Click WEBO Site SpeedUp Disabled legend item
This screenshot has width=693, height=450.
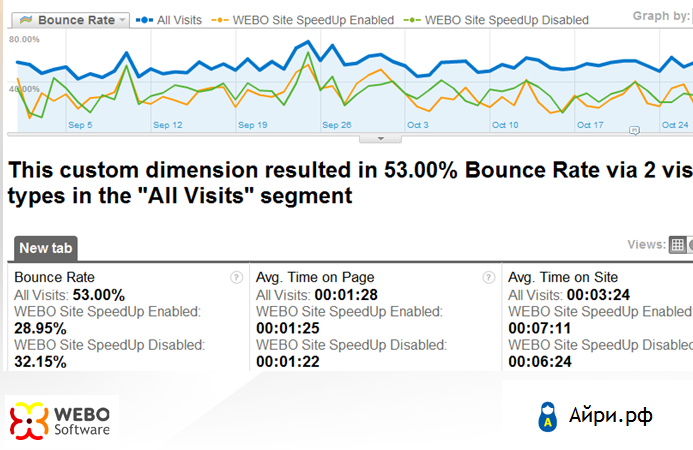[496, 20]
